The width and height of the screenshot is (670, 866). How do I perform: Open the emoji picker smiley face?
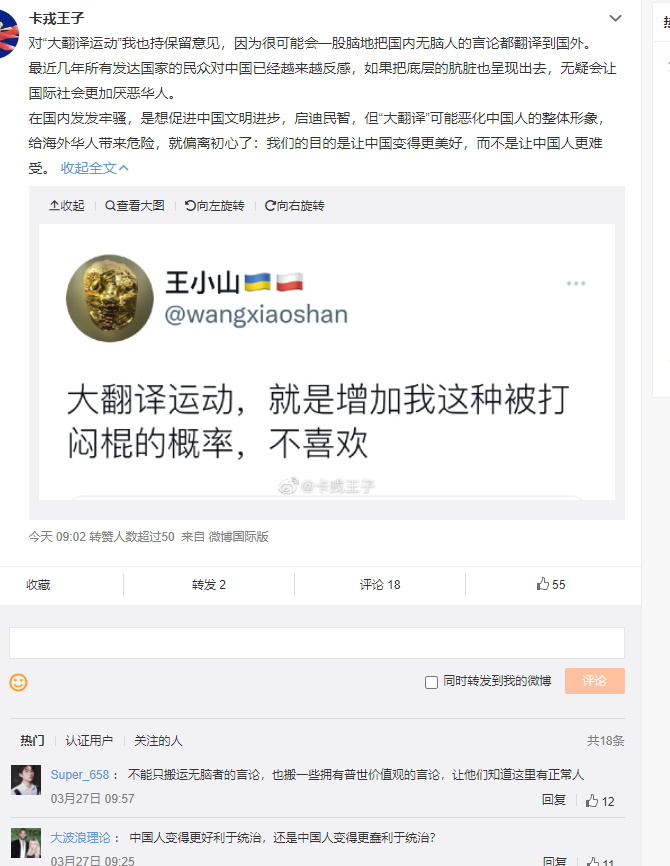pyautogui.click(x=18, y=682)
